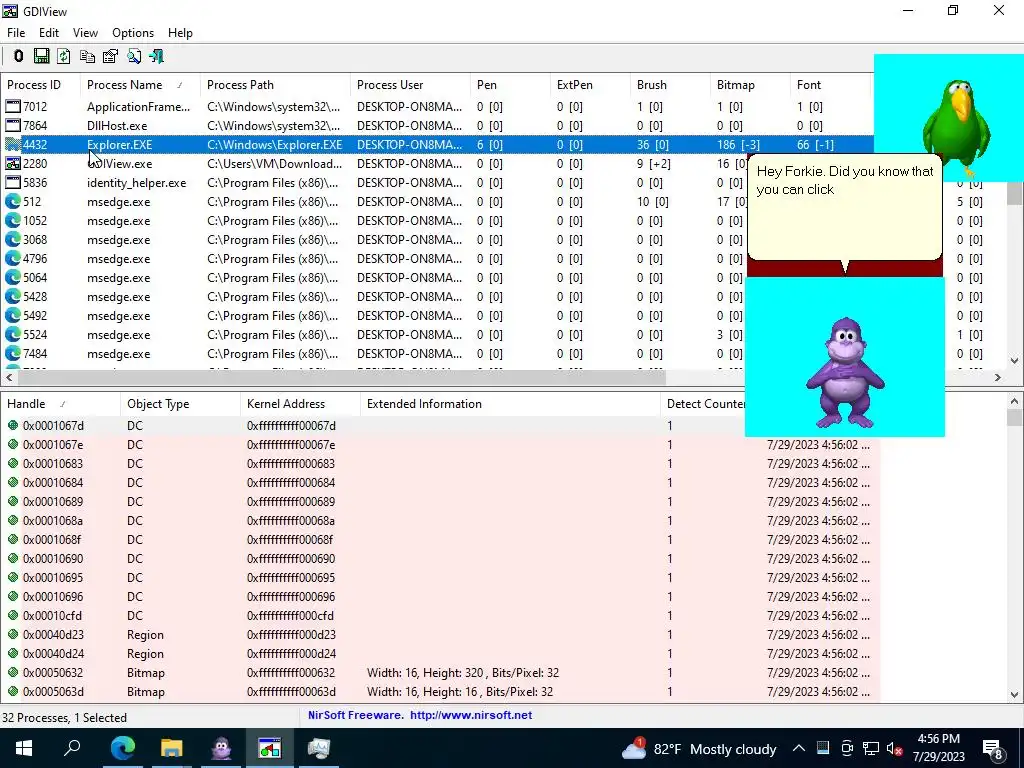This screenshot has height=768, width=1024.
Task: Click the GDIView taskbar button
Action: pos(269,748)
